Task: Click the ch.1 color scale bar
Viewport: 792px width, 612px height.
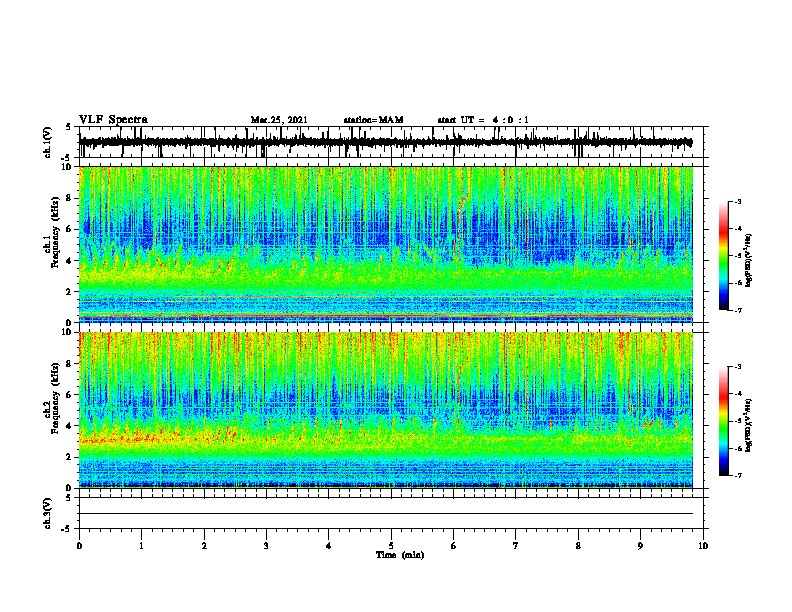Action: tap(724, 256)
